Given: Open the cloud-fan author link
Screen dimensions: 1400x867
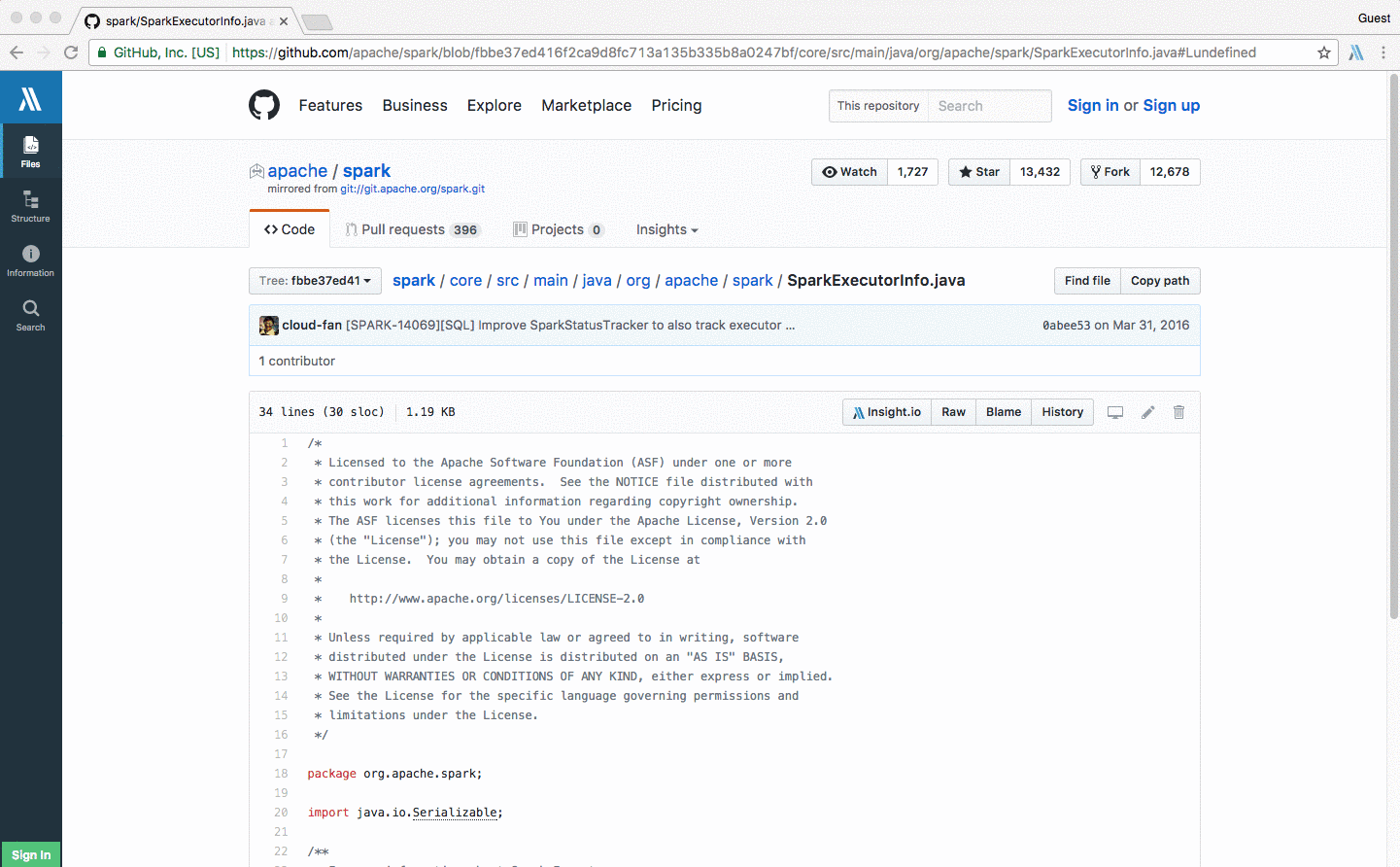Looking at the screenshot, I should click(x=312, y=326).
